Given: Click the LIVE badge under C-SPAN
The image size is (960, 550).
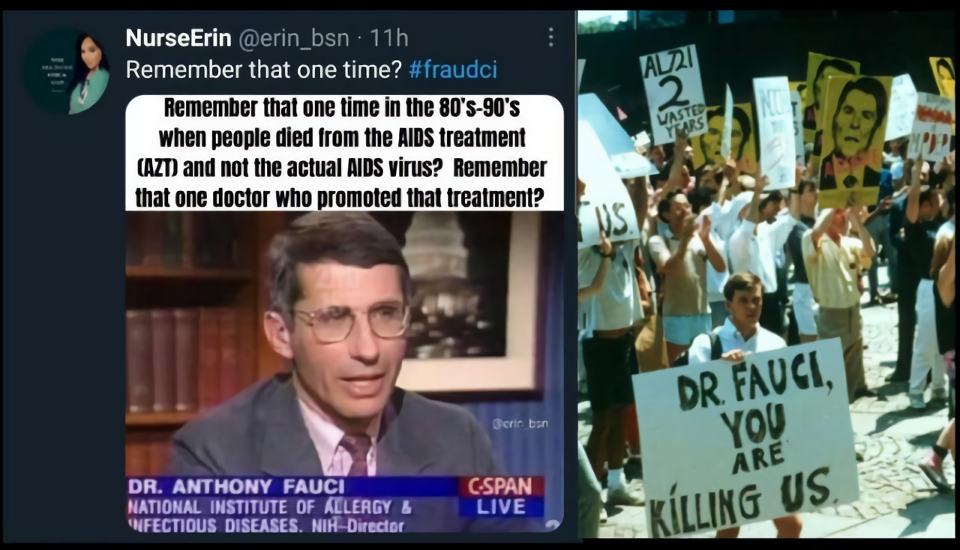Looking at the screenshot, I should [501, 507].
